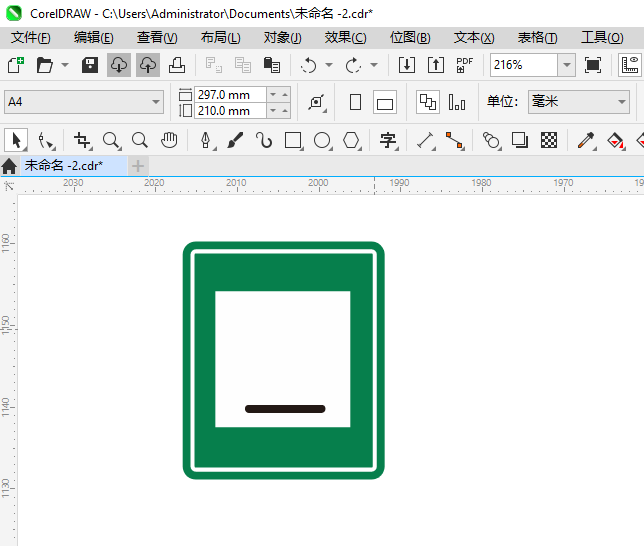
Task: Expand the undo history dropdown arrow
Action: coord(329,65)
